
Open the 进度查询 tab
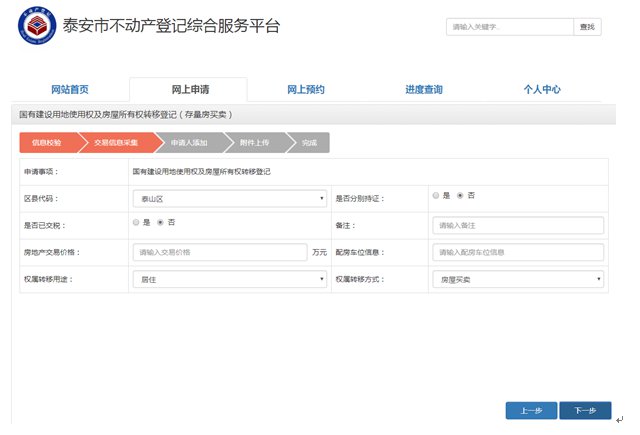(x=424, y=90)
